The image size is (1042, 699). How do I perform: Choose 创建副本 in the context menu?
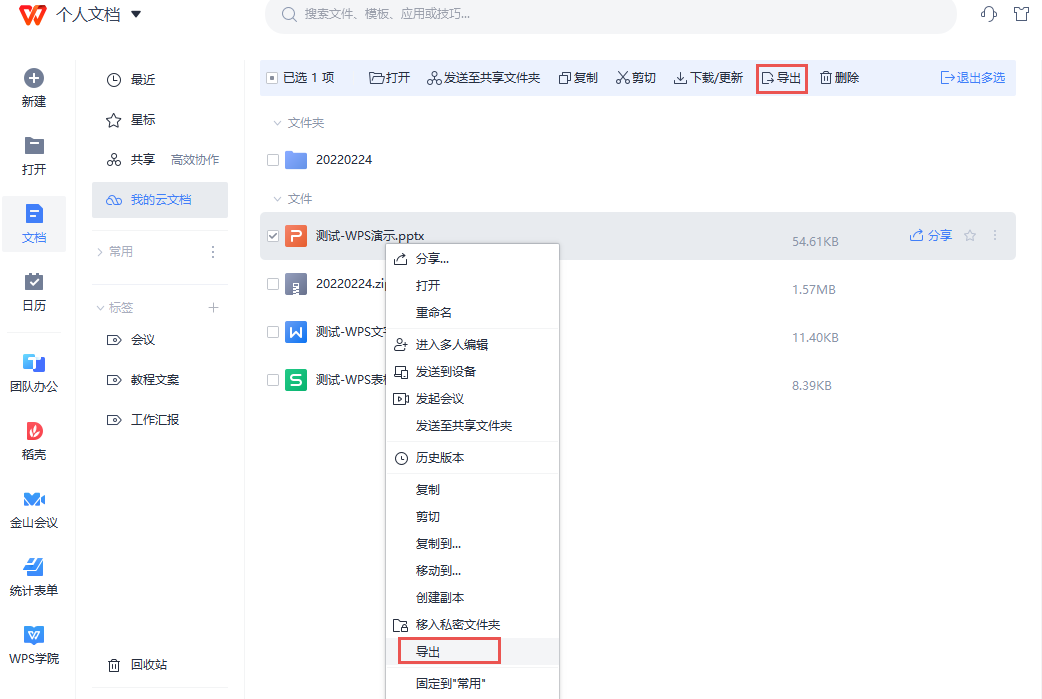(x=472, y=598)
